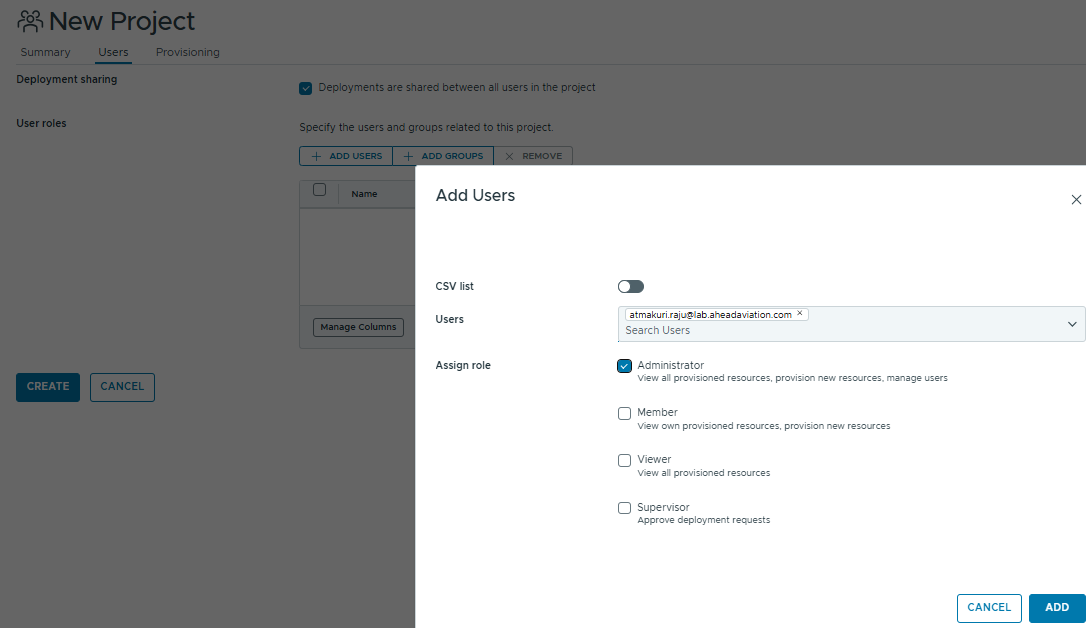Toggle the select-all checkbox in table header
Viewport: 1086px width, 628px height.
(x=319, y=190)
